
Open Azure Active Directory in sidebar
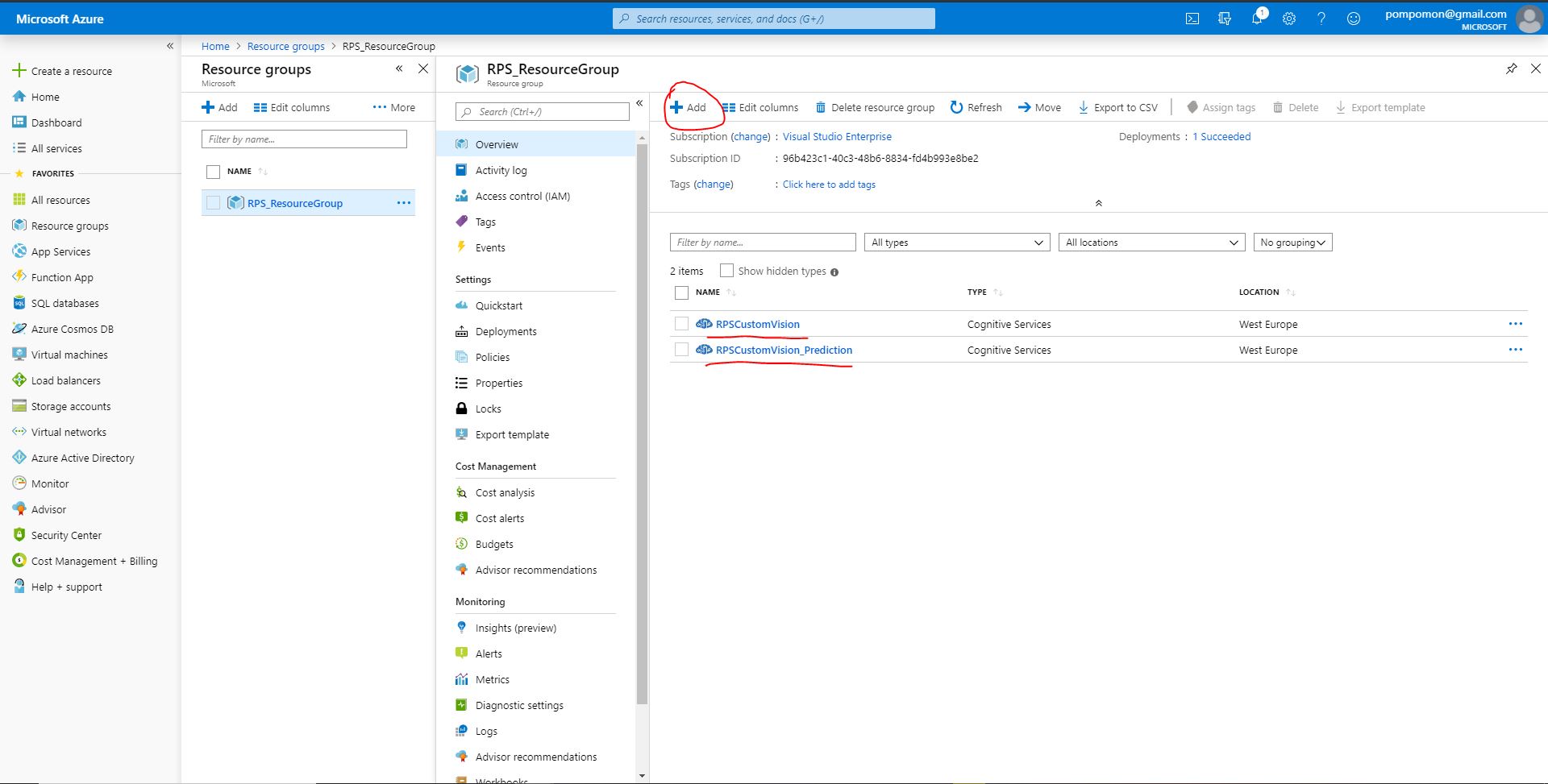73,458
